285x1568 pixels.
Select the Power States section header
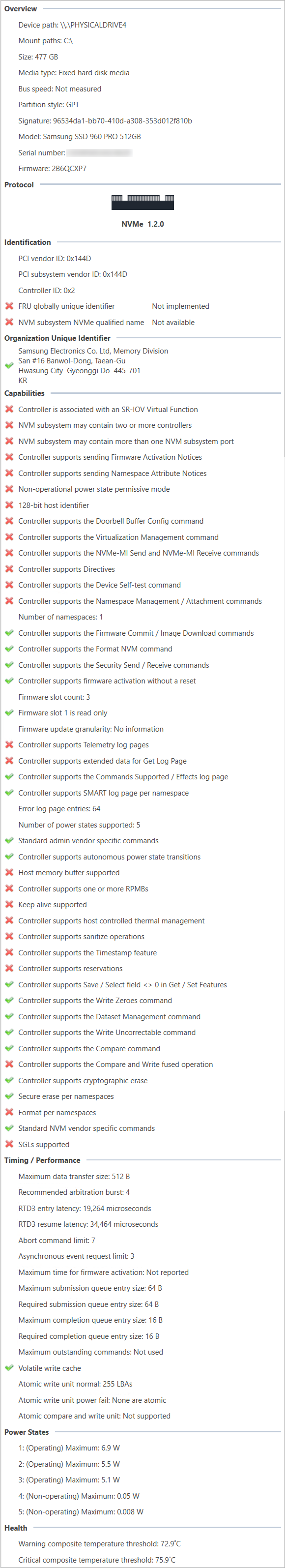click(x=27, y=1432)
